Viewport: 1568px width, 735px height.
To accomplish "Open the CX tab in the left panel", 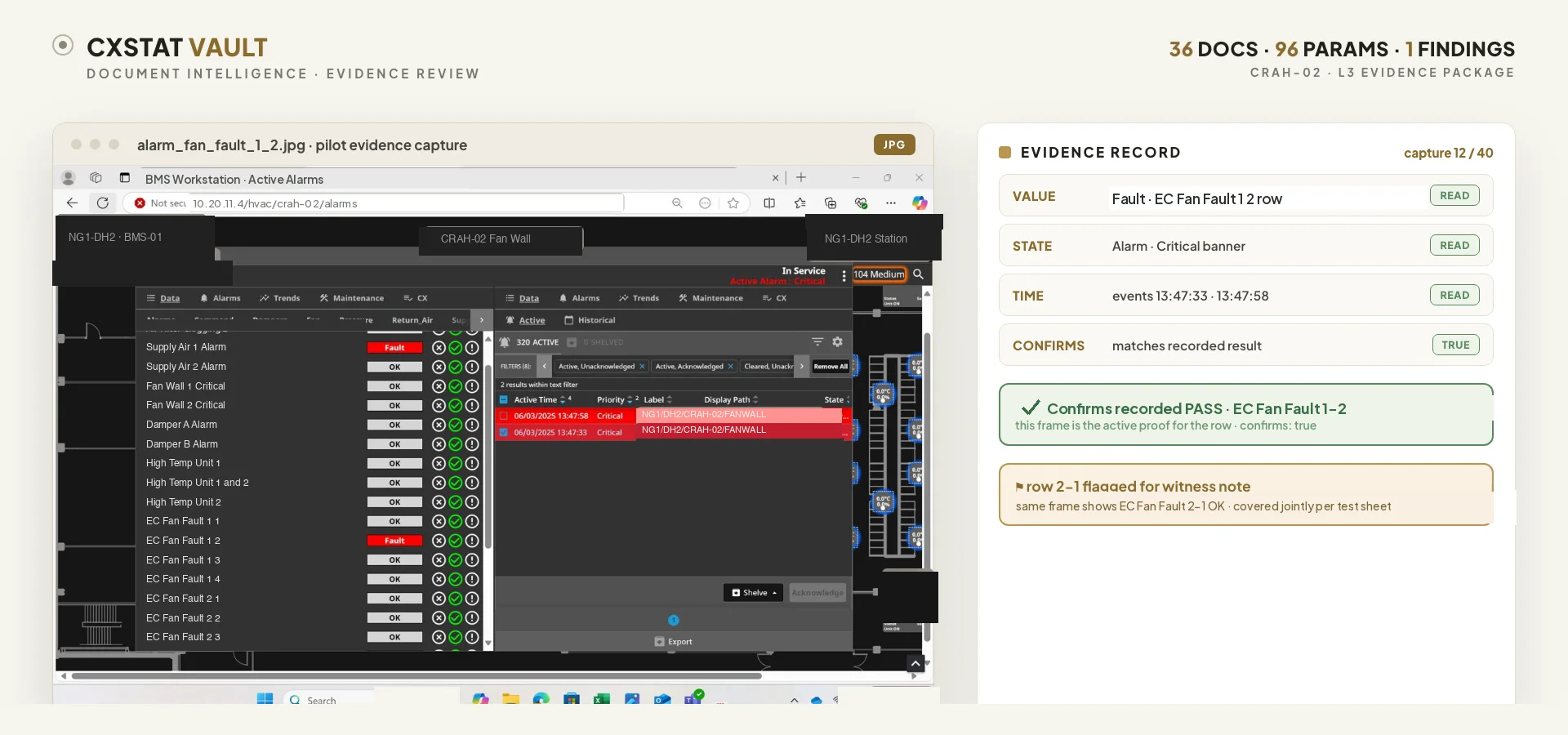I will coord(416,298).
